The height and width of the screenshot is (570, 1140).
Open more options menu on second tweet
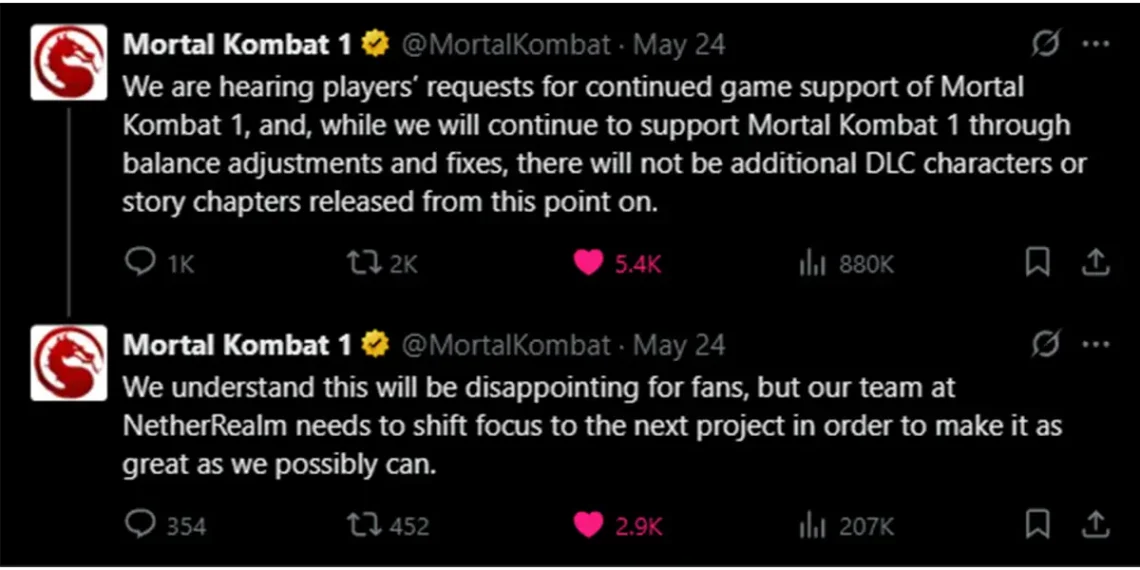[x=1096, y=344]
